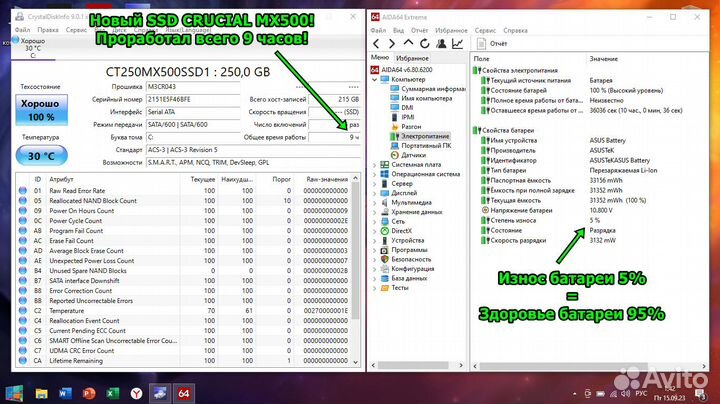
Task: Select the Хорошо 30 °C C: disk tab
Action: tap(33, 48)
